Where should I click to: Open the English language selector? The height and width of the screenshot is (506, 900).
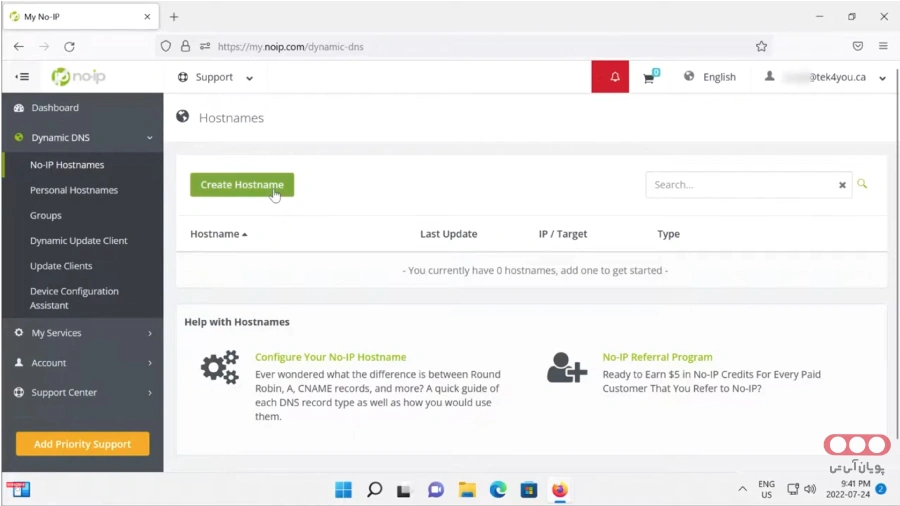[x=710, y=77]
